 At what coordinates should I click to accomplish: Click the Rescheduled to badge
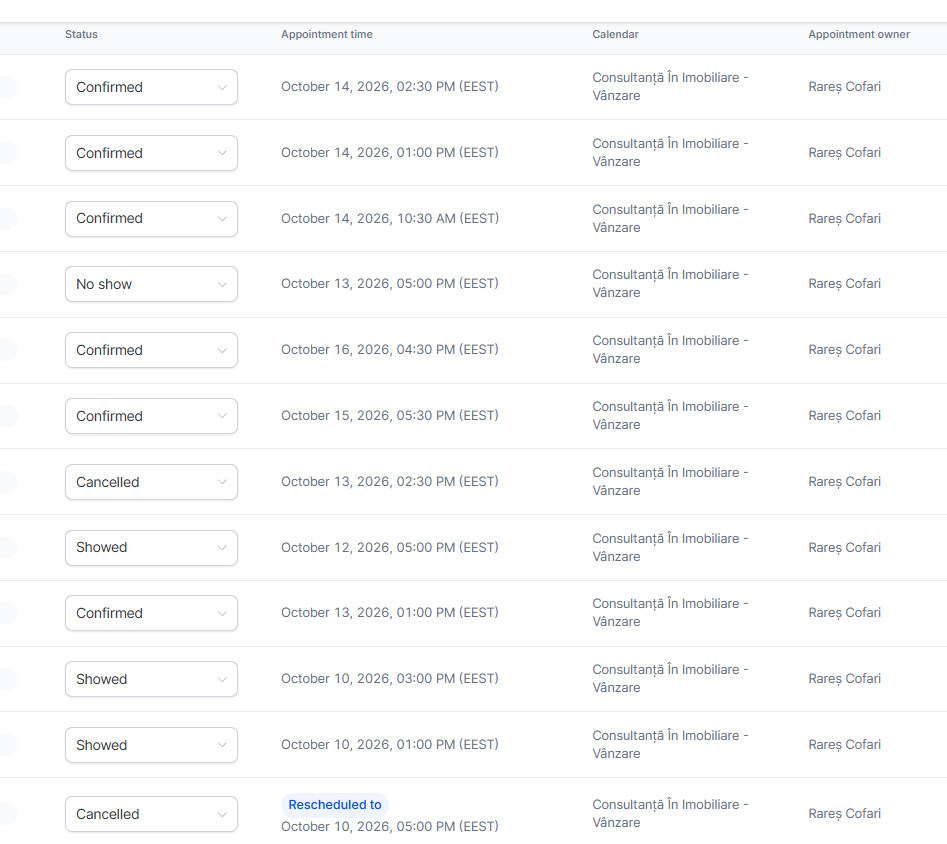click(335, 805)
